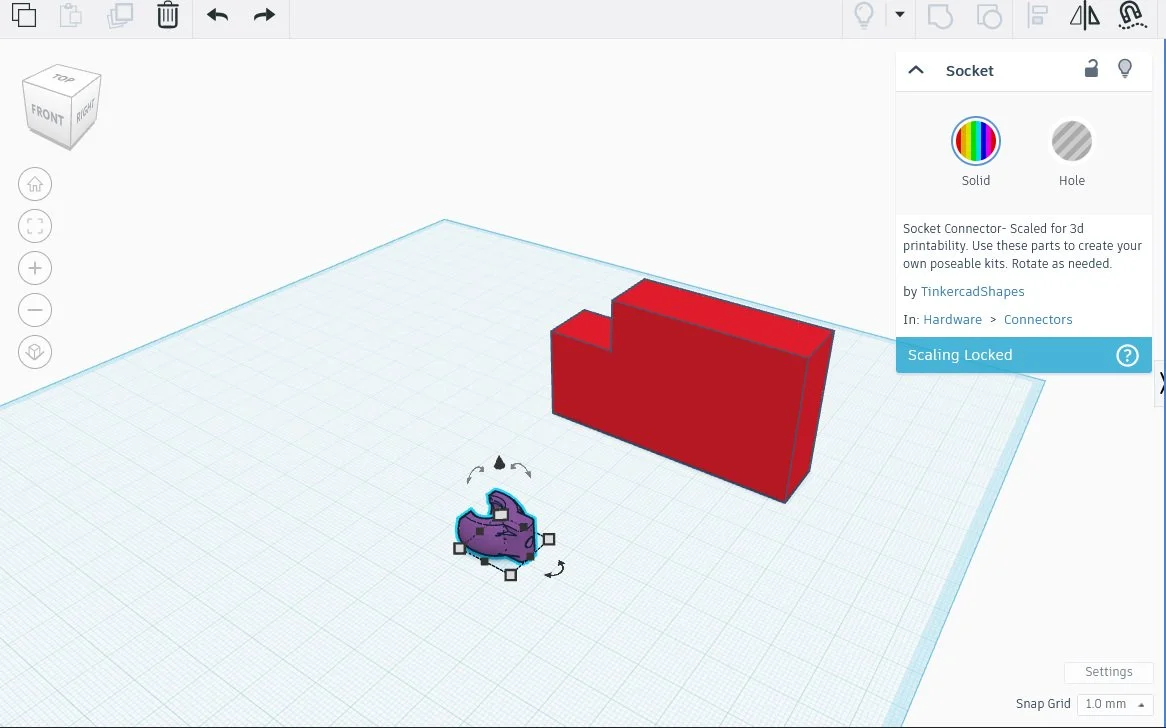Collapse the Socket shape panel
1166x728 pixels.
[916, 70]
